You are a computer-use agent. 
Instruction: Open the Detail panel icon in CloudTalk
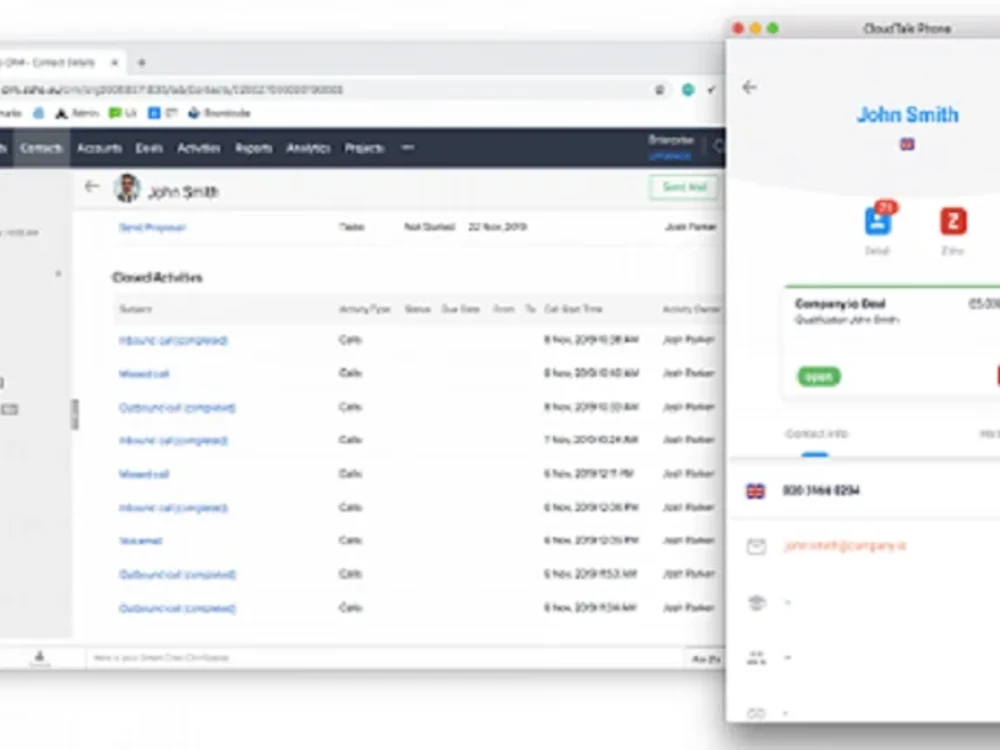click(x=877, y=225)
